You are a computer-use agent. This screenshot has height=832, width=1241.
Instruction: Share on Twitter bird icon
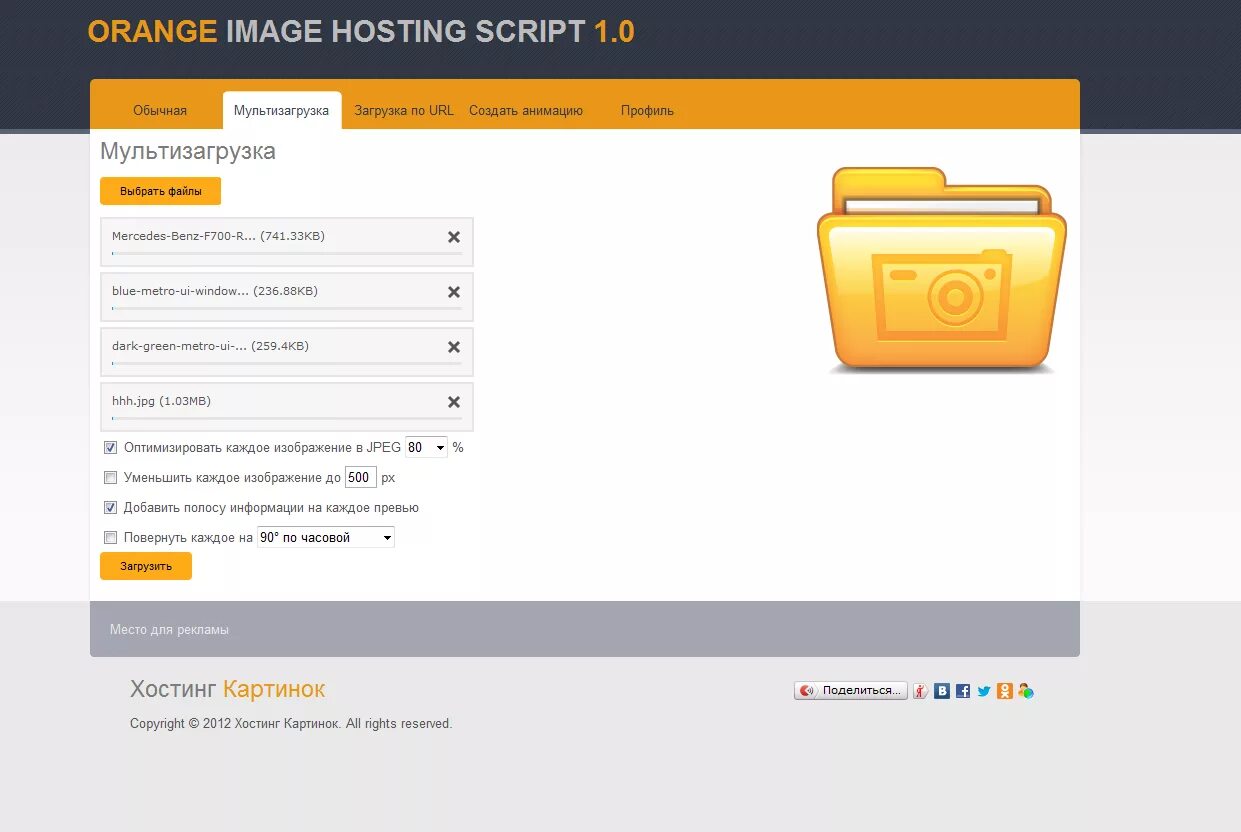(984, 691)
